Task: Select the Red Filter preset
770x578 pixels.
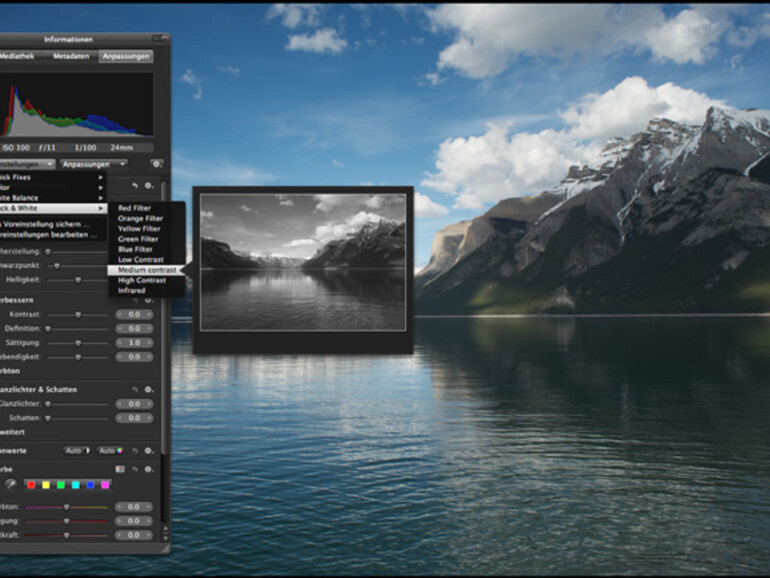Action: (134, 208)
